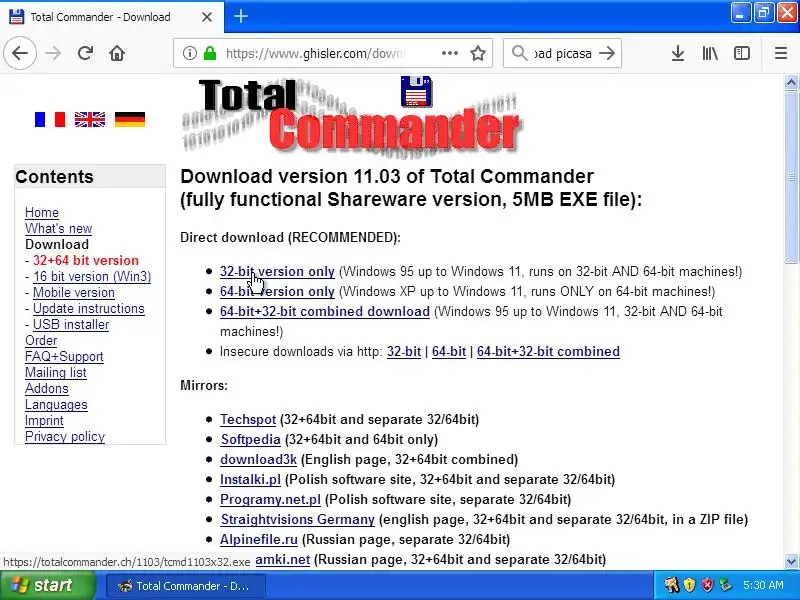Select Total Commander taskbar button
800x600 pixels.
186,586
